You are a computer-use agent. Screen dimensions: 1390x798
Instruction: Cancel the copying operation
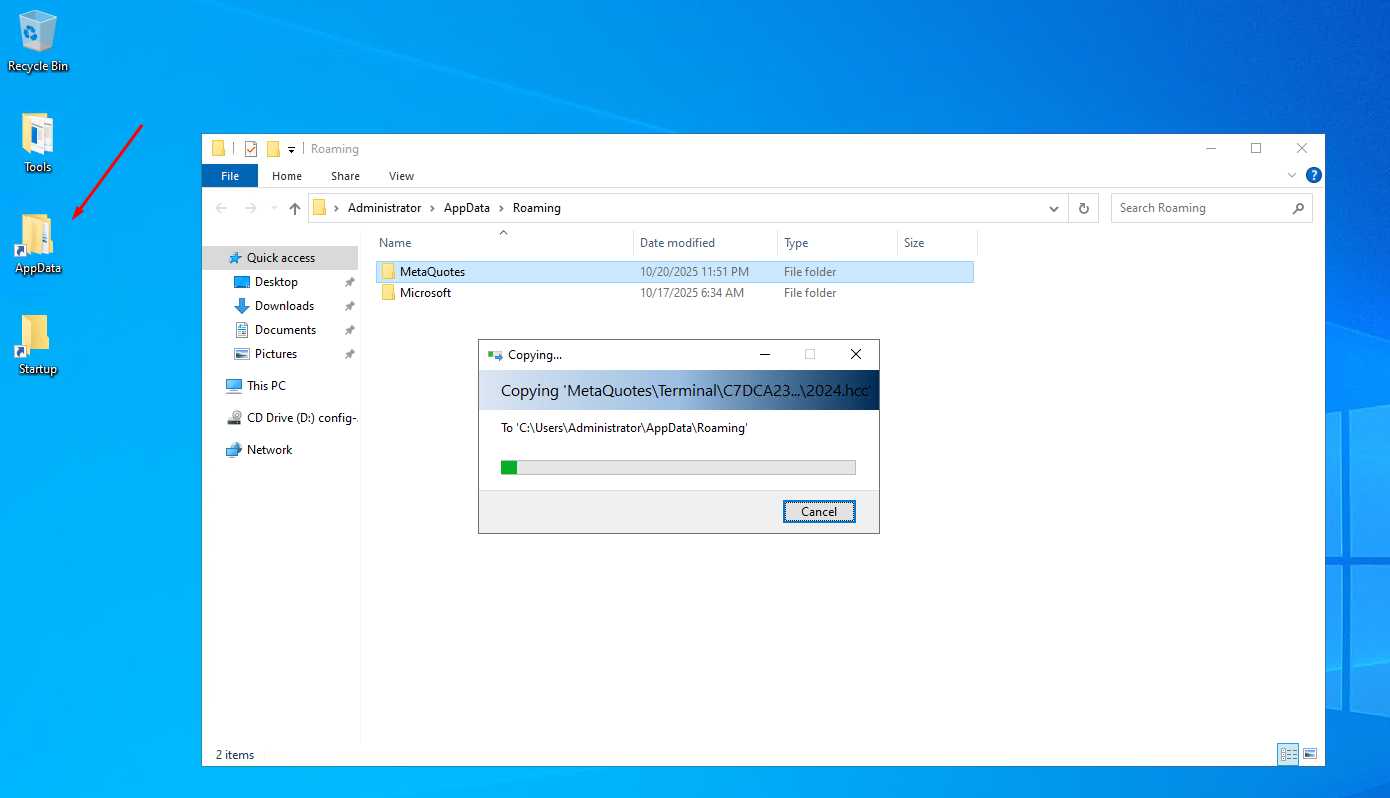(818, 511)
